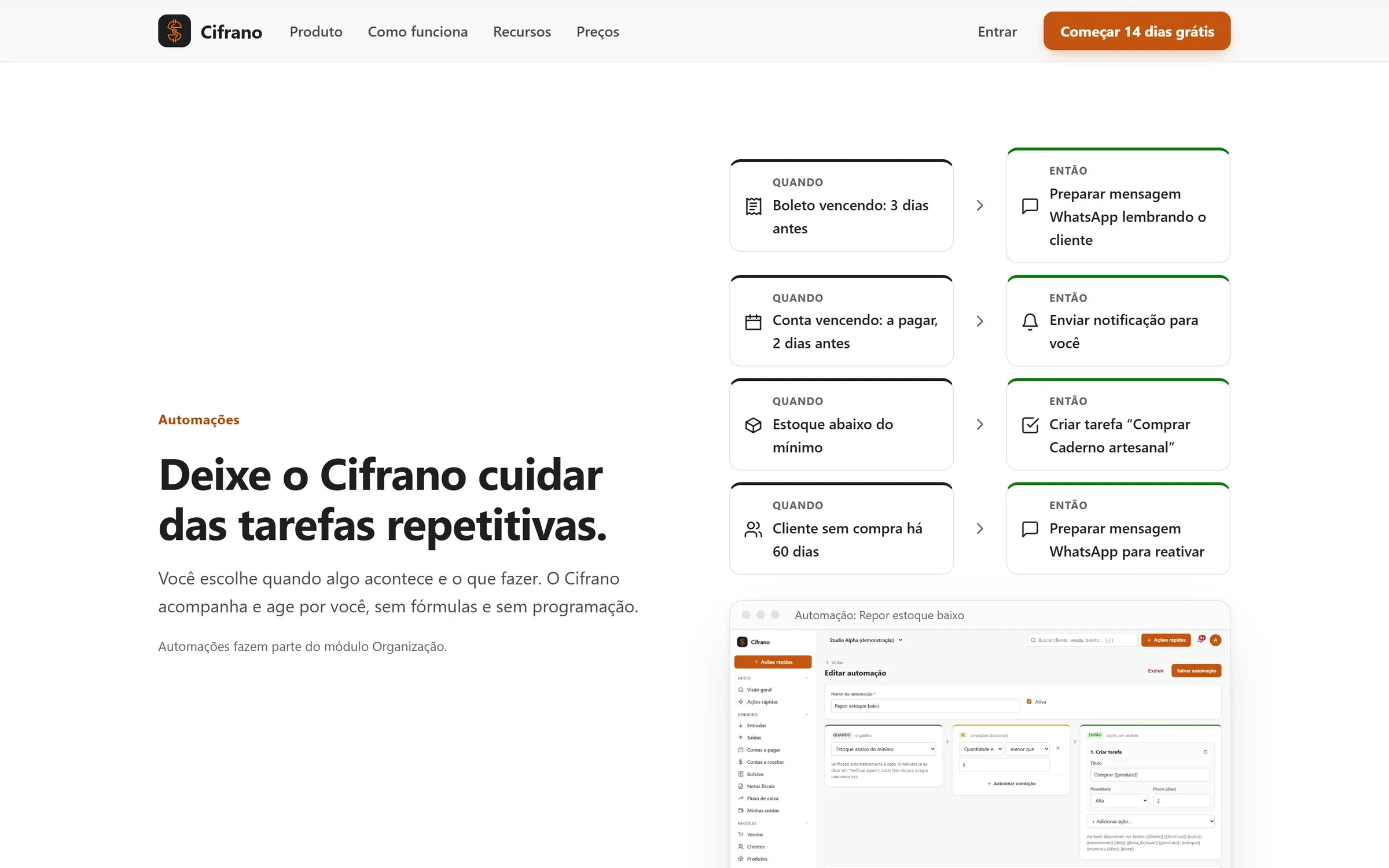Open the Studio Alpha (demonstração) company dropdown
1389x868 pixels.
coord(866,641)
